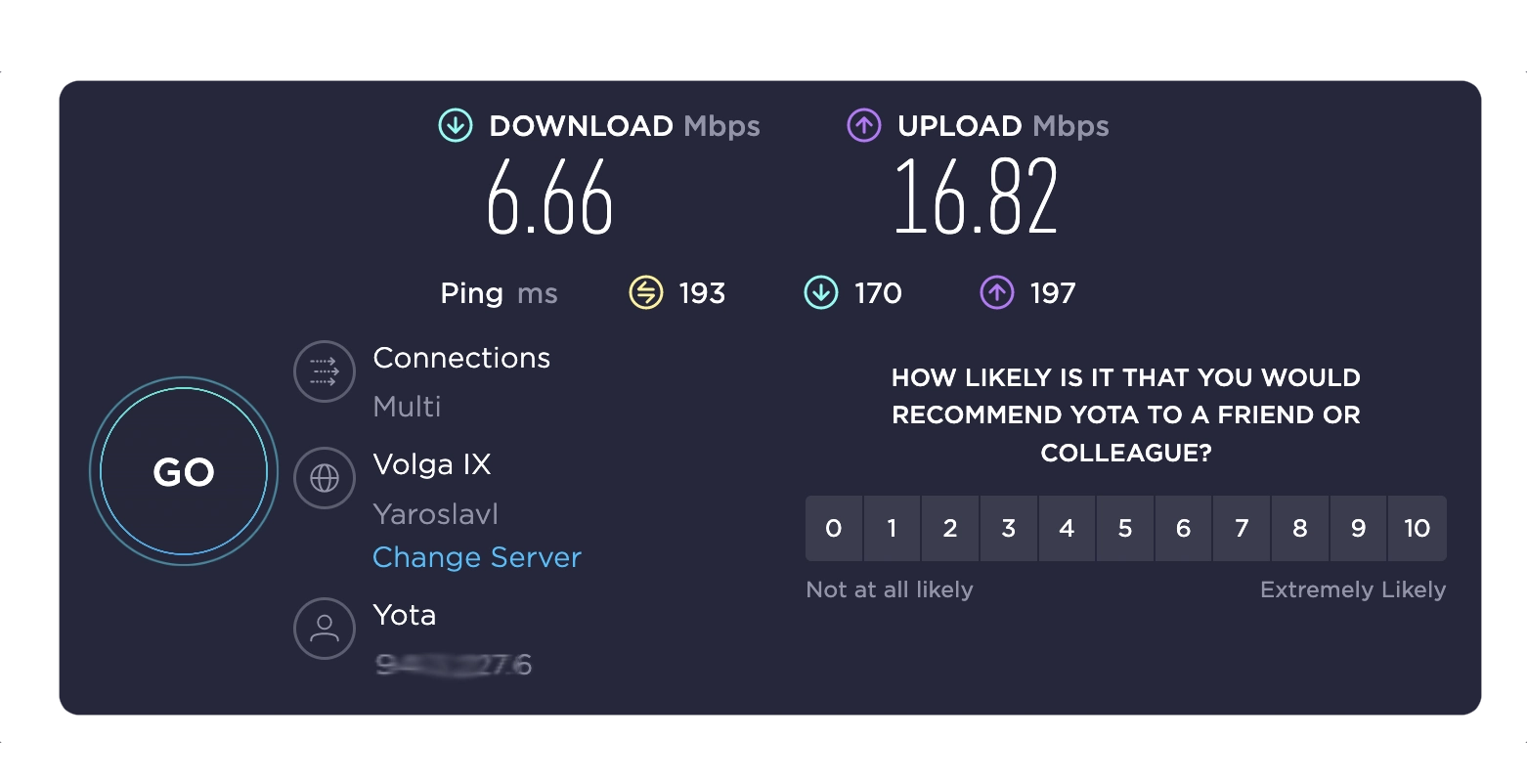Click the green download latency icon

(x=820, y=292)
